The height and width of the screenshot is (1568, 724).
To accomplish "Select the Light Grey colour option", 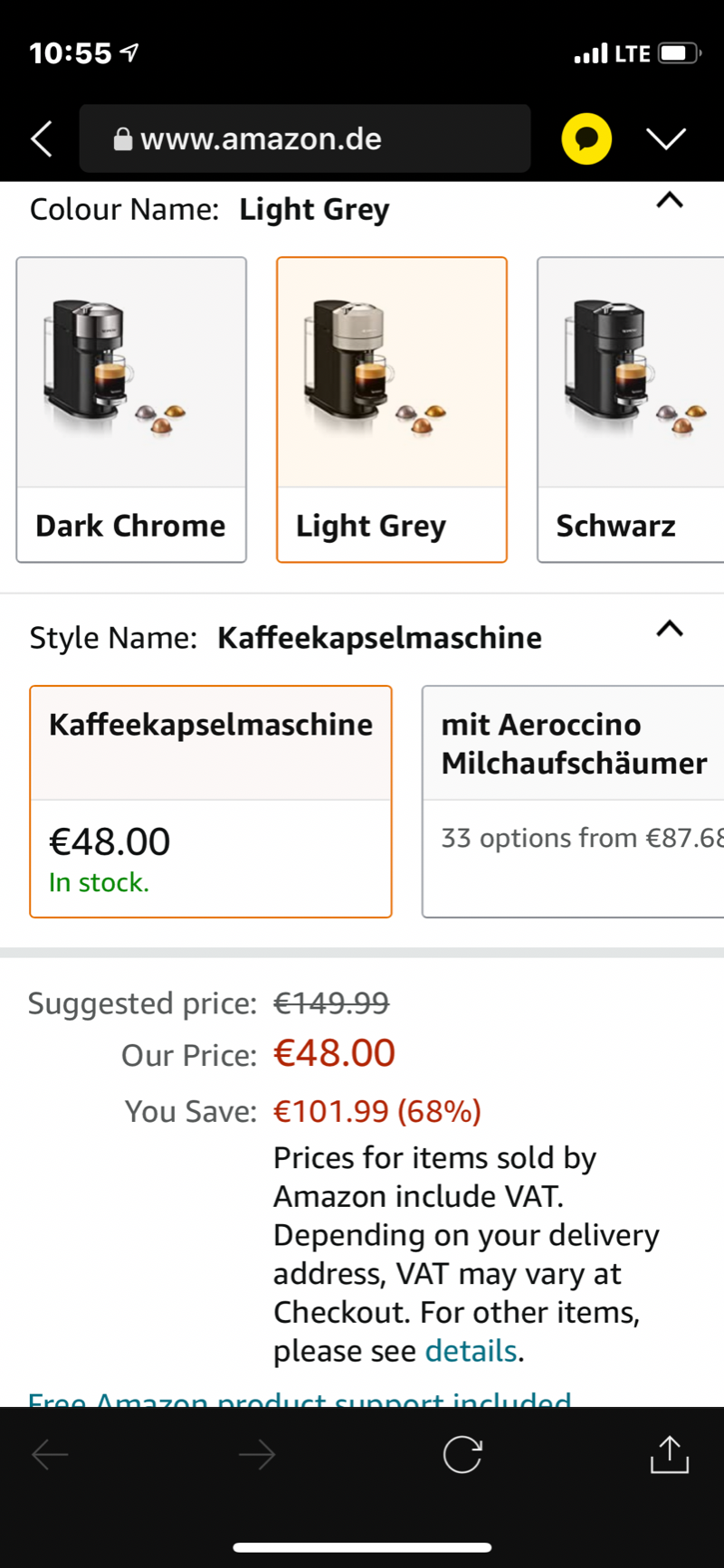I will (392, 410).
